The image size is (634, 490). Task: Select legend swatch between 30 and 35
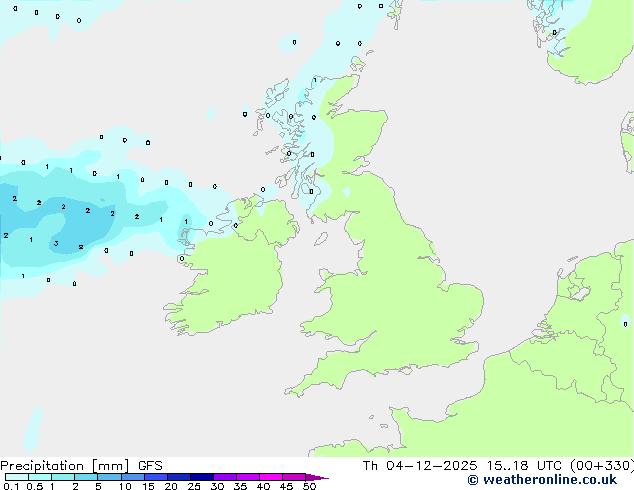pyautogui.click(x=225, y=477)
